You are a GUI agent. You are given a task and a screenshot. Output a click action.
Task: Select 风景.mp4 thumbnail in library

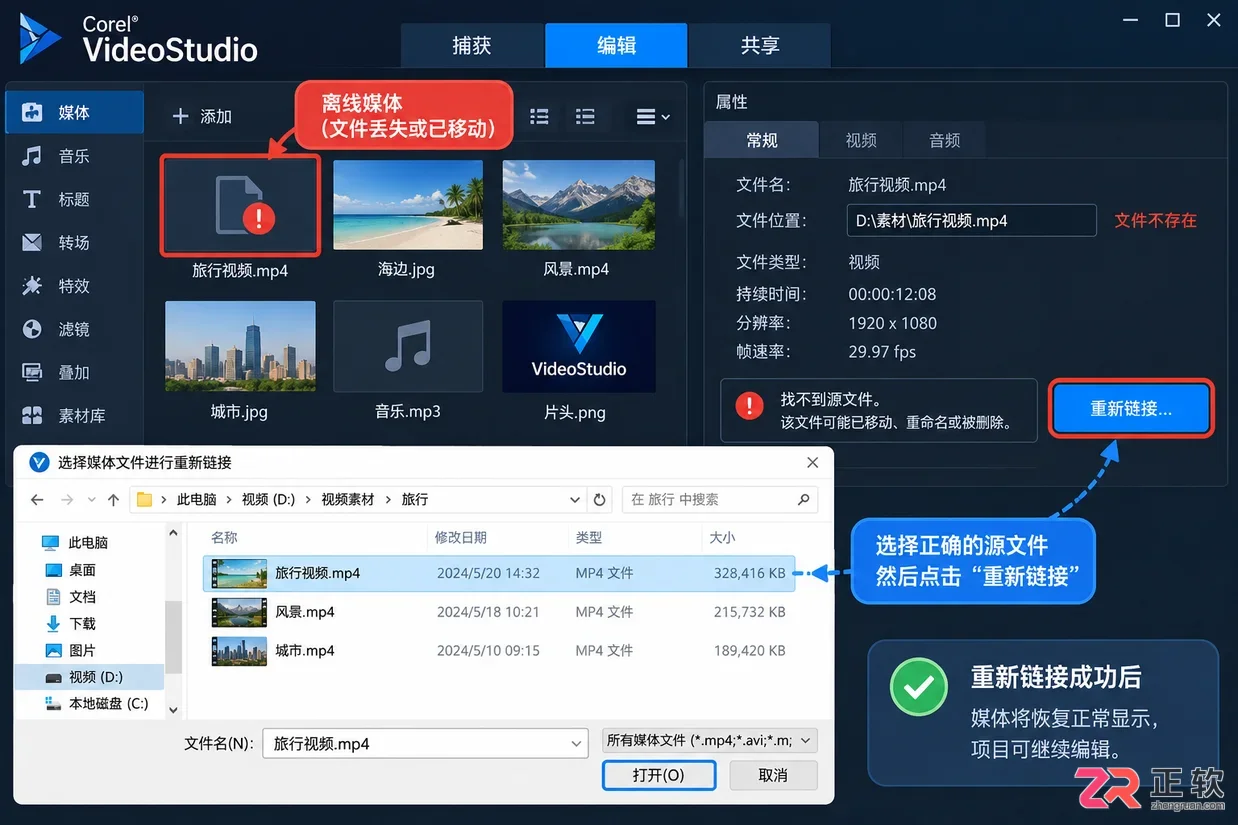579,205
